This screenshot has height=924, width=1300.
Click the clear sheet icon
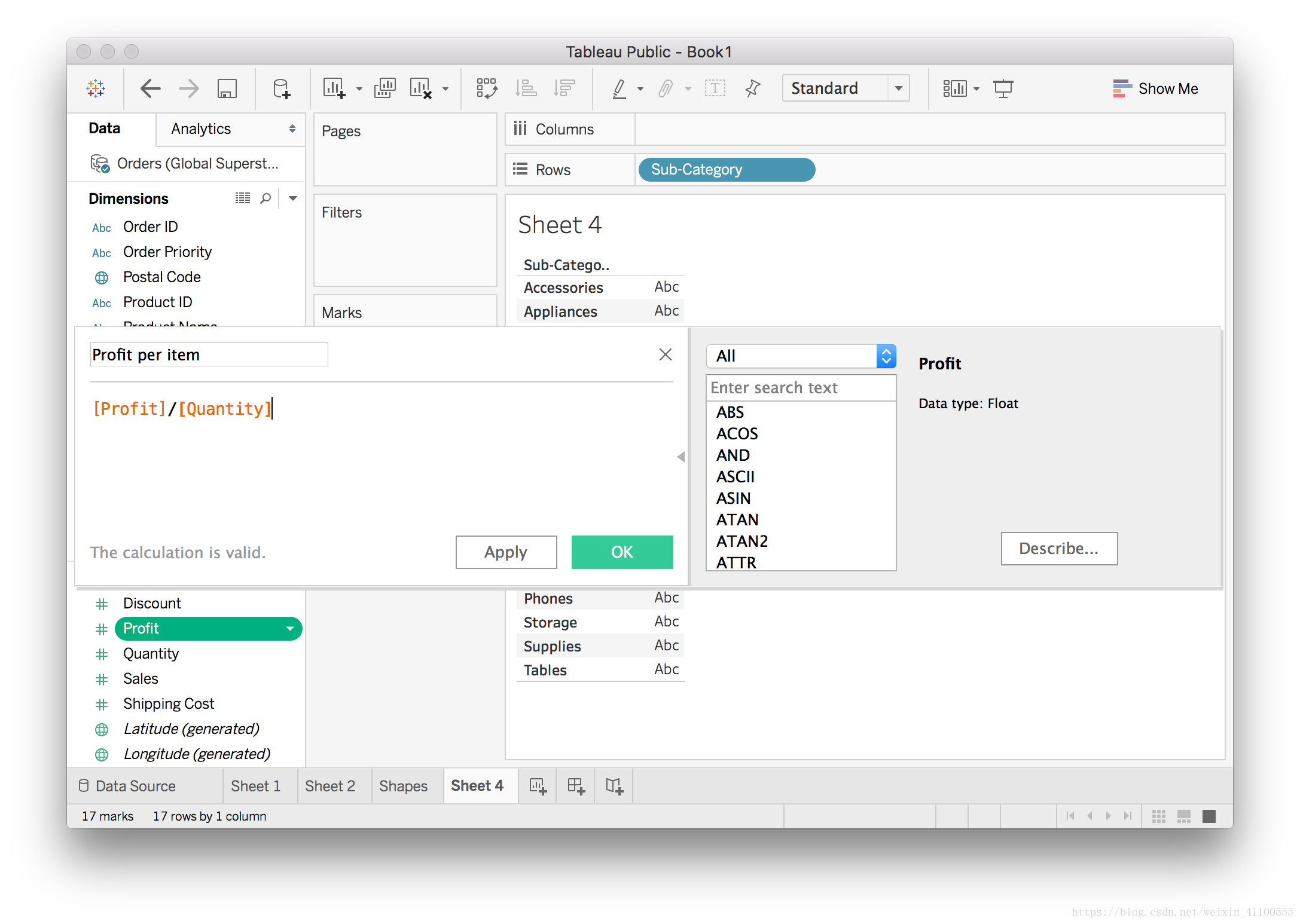421,88
